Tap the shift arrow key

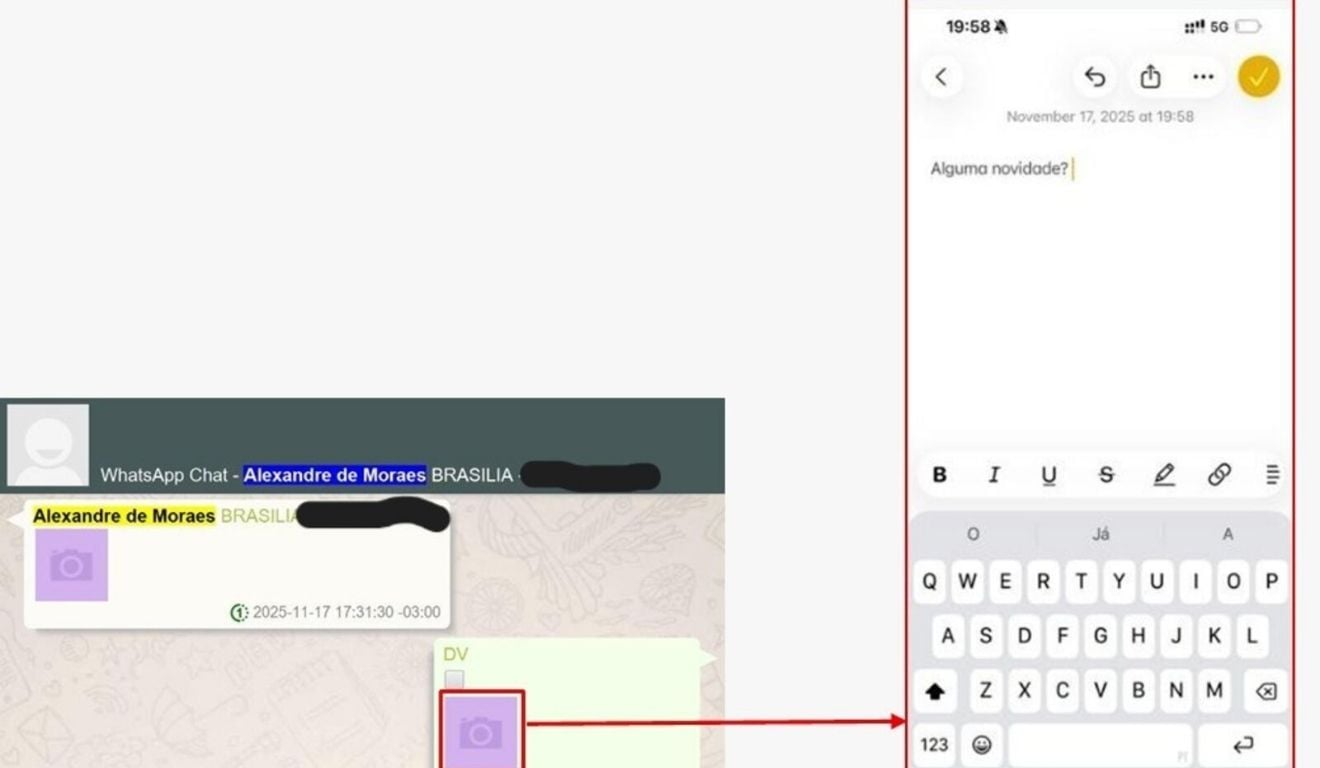[x=935, y=691]
